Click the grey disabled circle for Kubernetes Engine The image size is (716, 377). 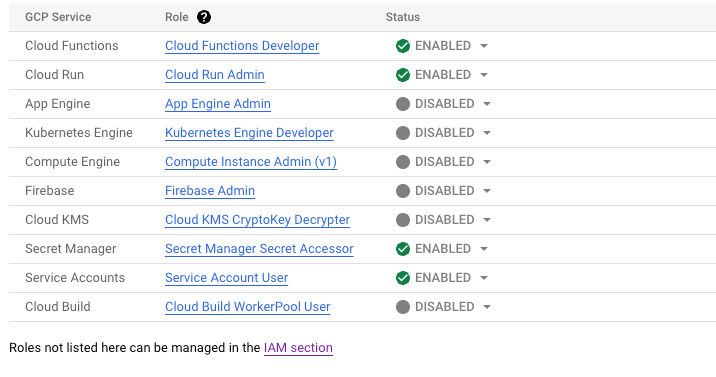click(x=403, y=133)
